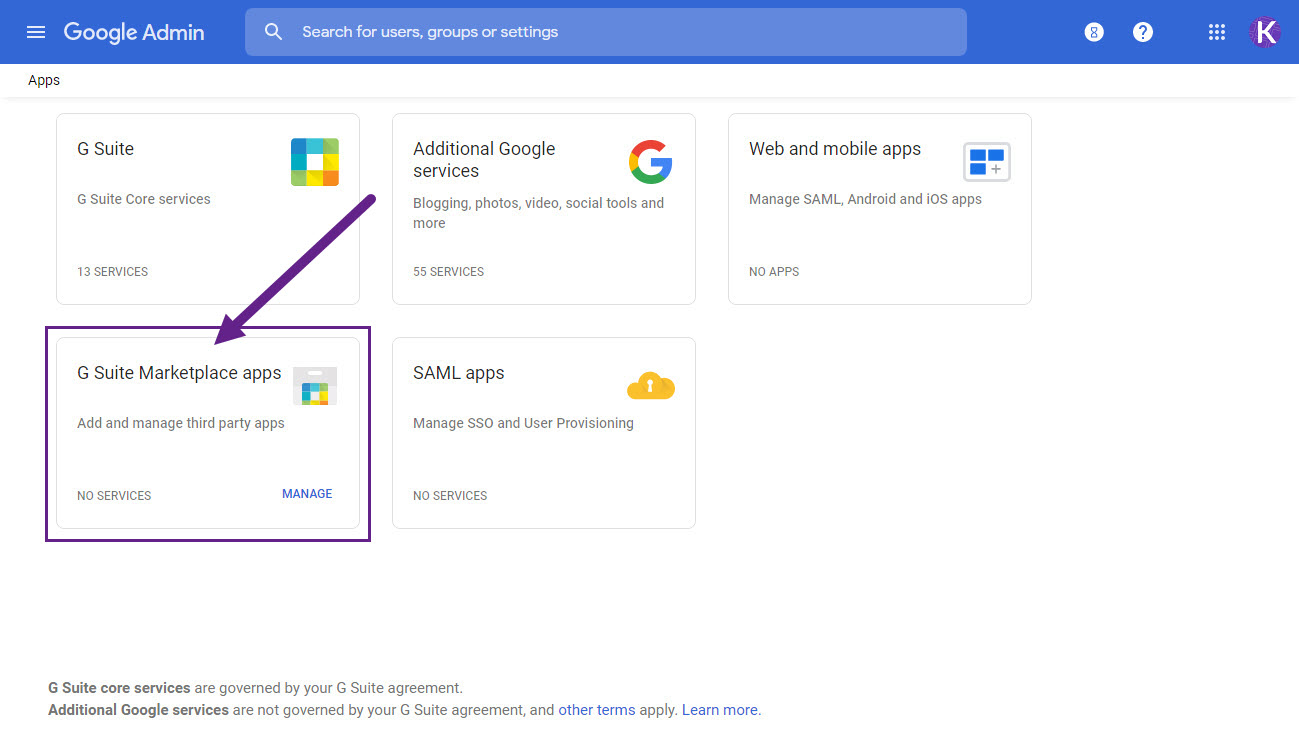Open the Google apps grid launcher
This screenshot has height=747, width=1299.
1216,32
